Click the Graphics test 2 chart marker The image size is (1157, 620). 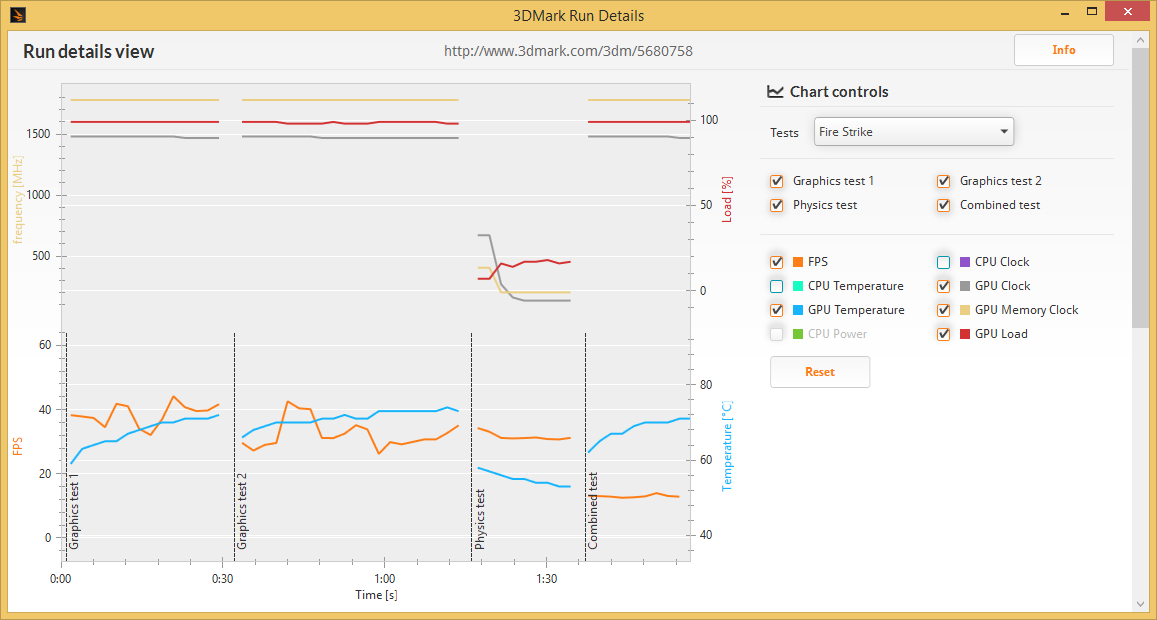click(242, 509)
